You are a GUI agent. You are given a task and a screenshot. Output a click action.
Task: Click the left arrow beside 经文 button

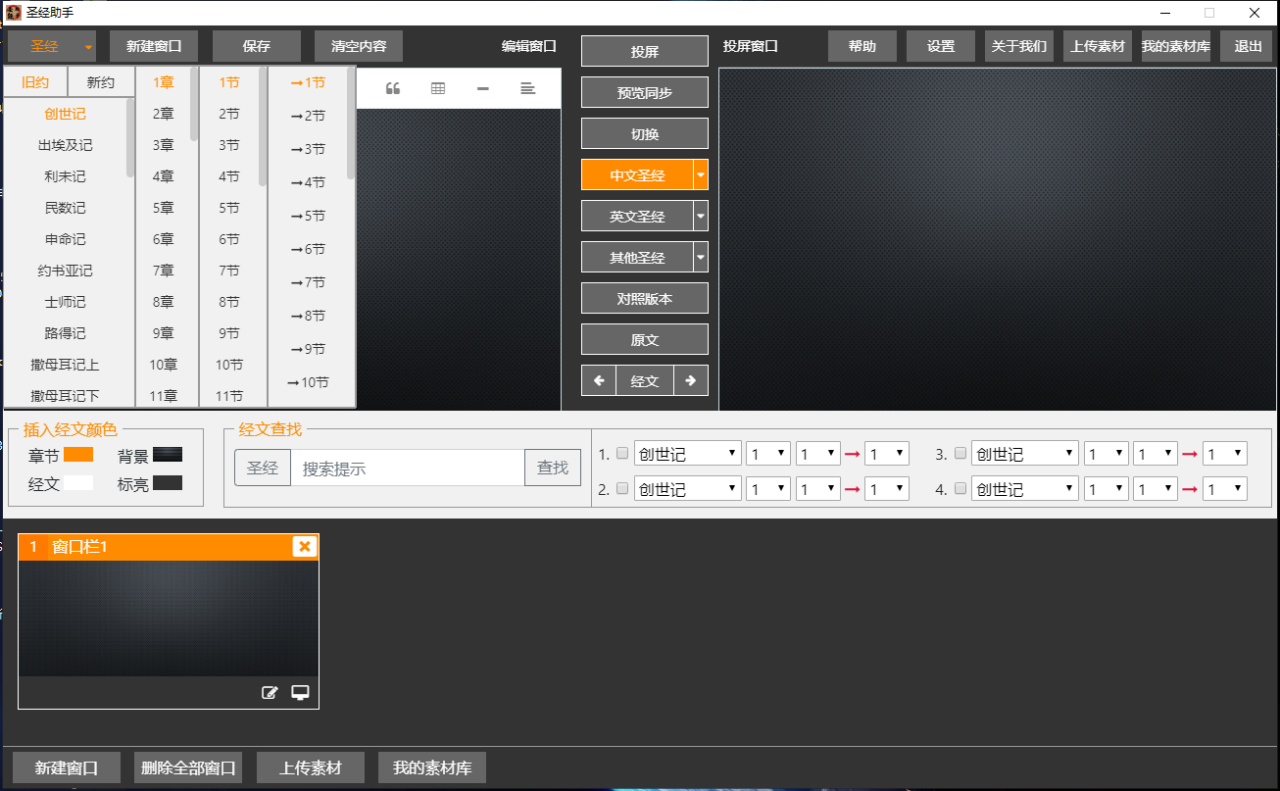[x=598, y=381]
